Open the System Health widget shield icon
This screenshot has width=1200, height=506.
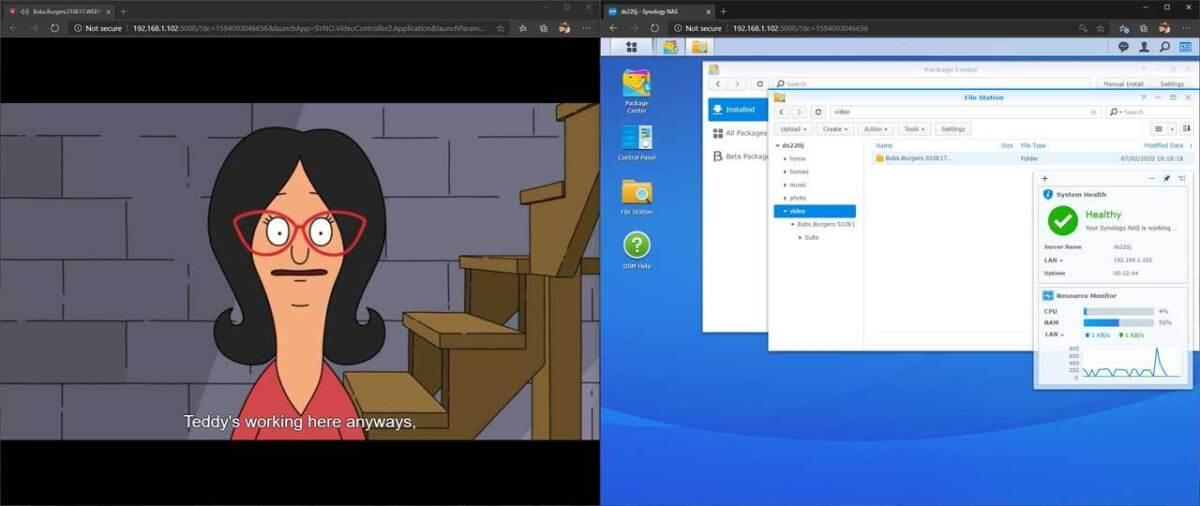coord(1048,195)
